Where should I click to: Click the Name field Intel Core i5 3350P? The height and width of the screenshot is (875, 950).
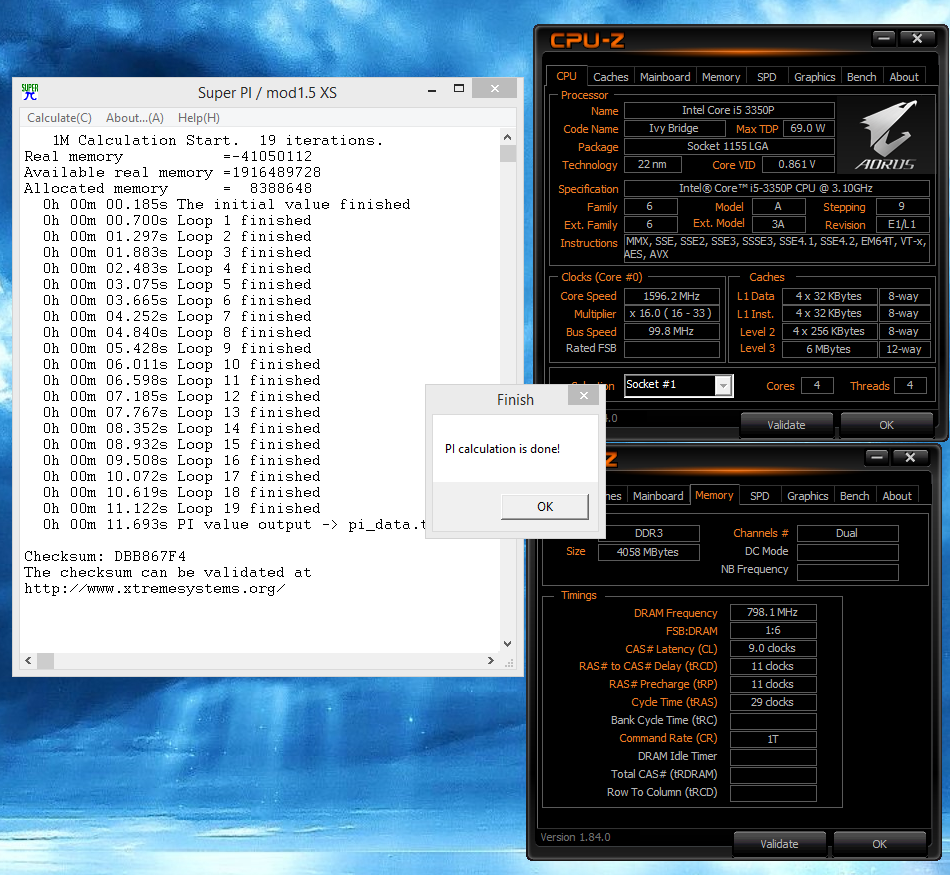[x=729, y=110]
